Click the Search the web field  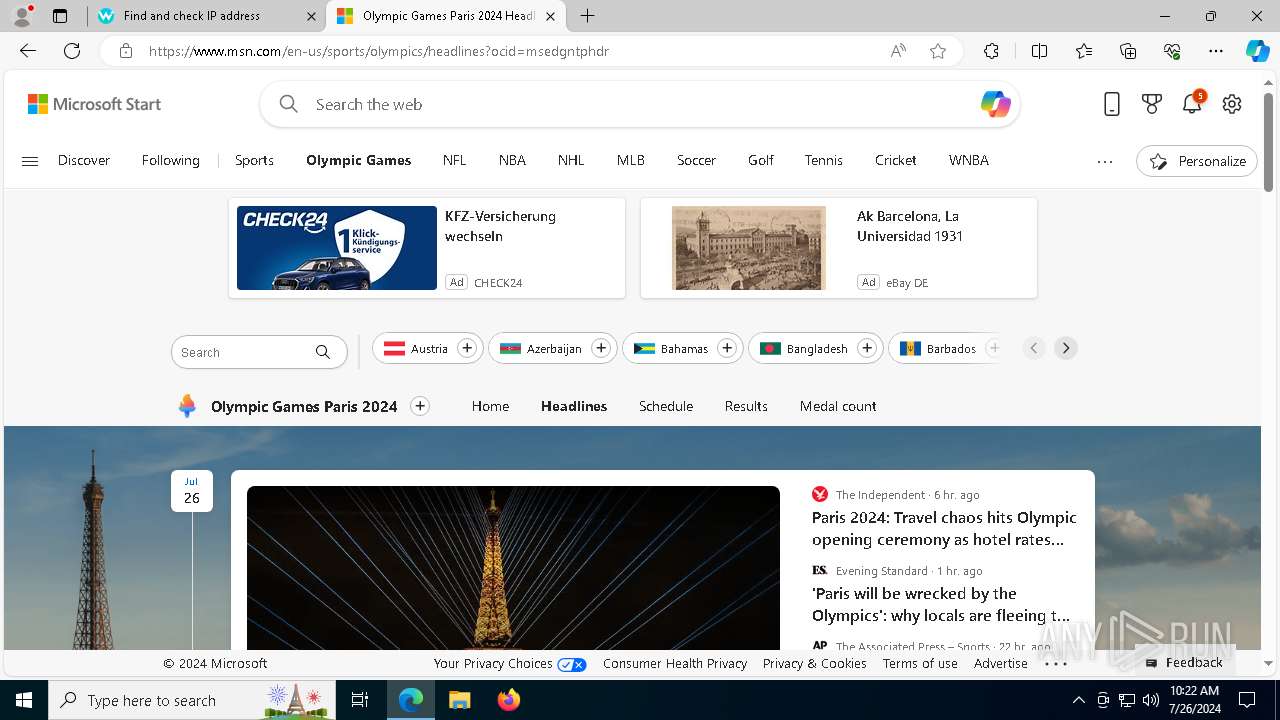pyautogui.click(x=640, y=104)
